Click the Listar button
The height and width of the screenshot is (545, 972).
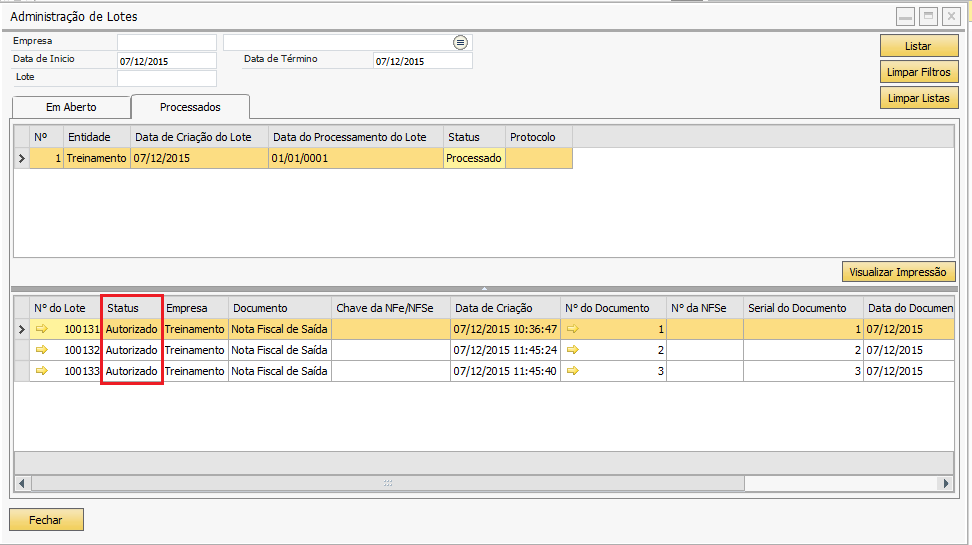(919, 46)
